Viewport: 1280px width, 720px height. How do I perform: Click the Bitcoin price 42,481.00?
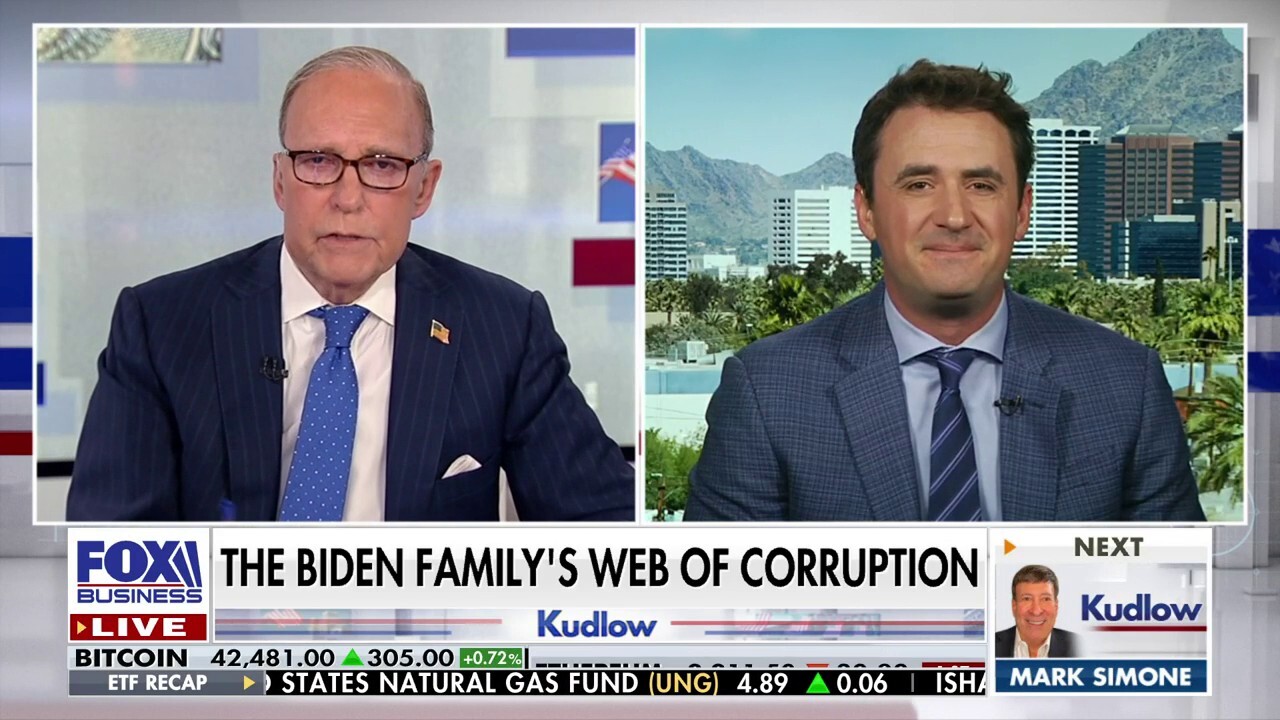[x=273, y=658]
